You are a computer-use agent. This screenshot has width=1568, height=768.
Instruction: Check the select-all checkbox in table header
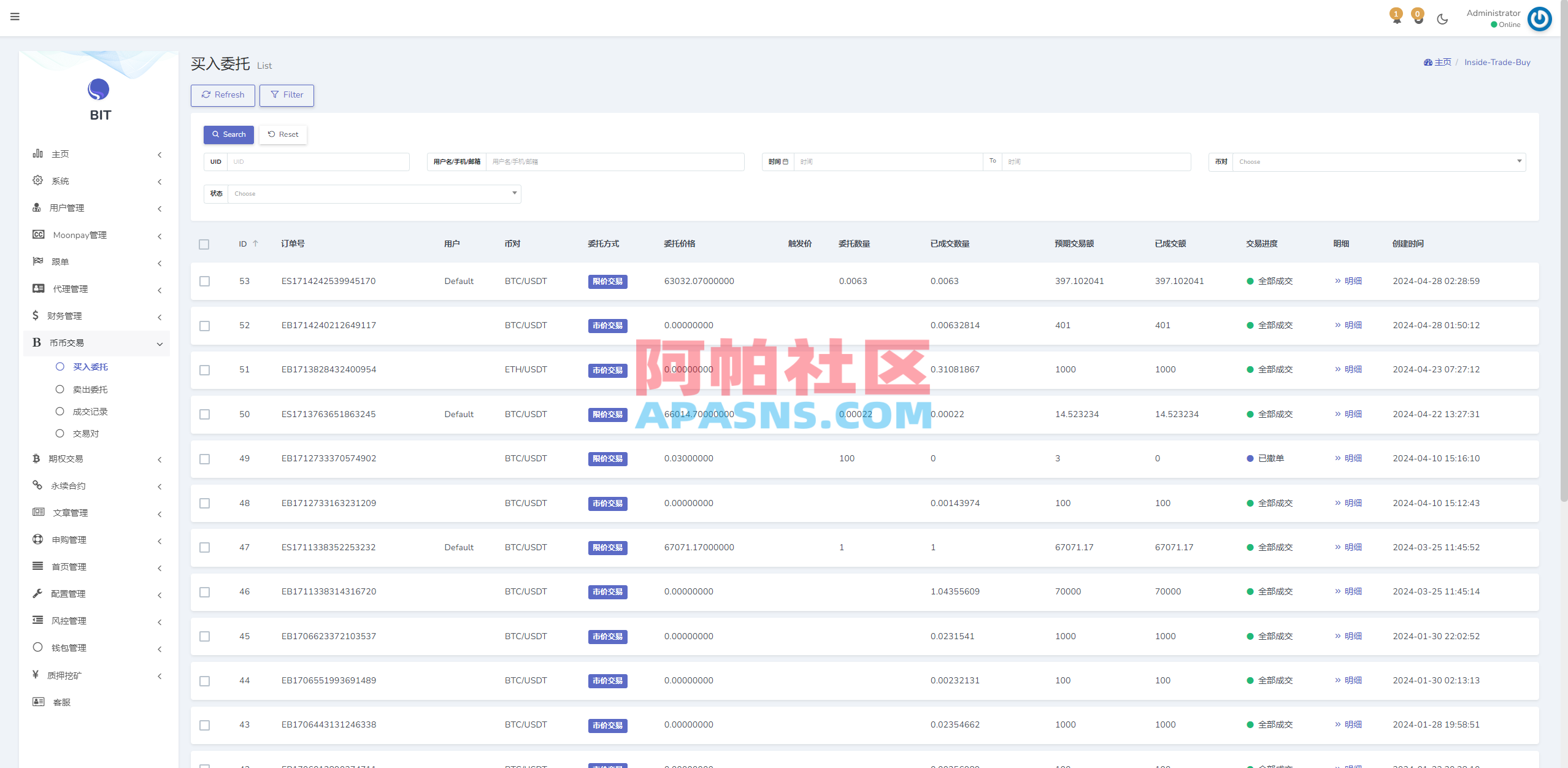click(x=204, y=244)
